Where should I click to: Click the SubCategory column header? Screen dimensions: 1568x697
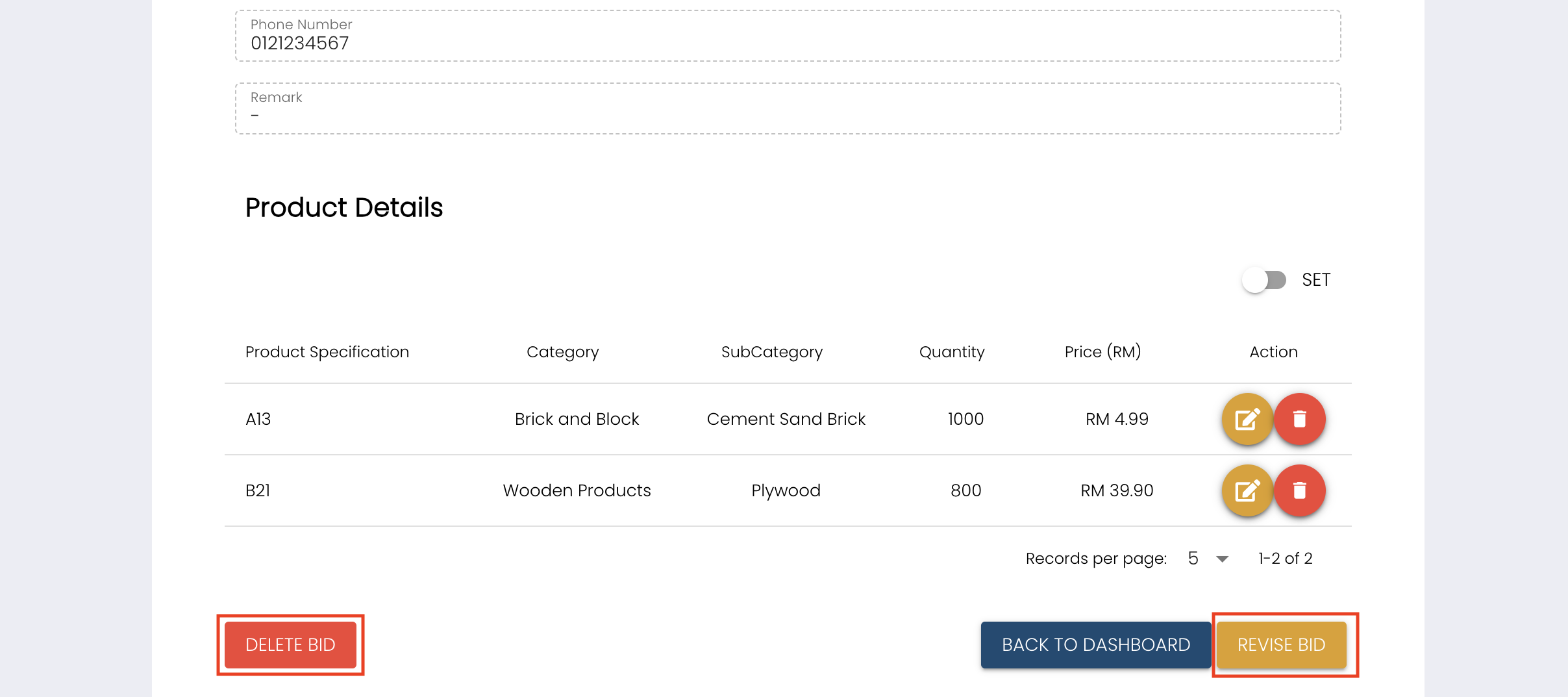click(x=771, y=352)
